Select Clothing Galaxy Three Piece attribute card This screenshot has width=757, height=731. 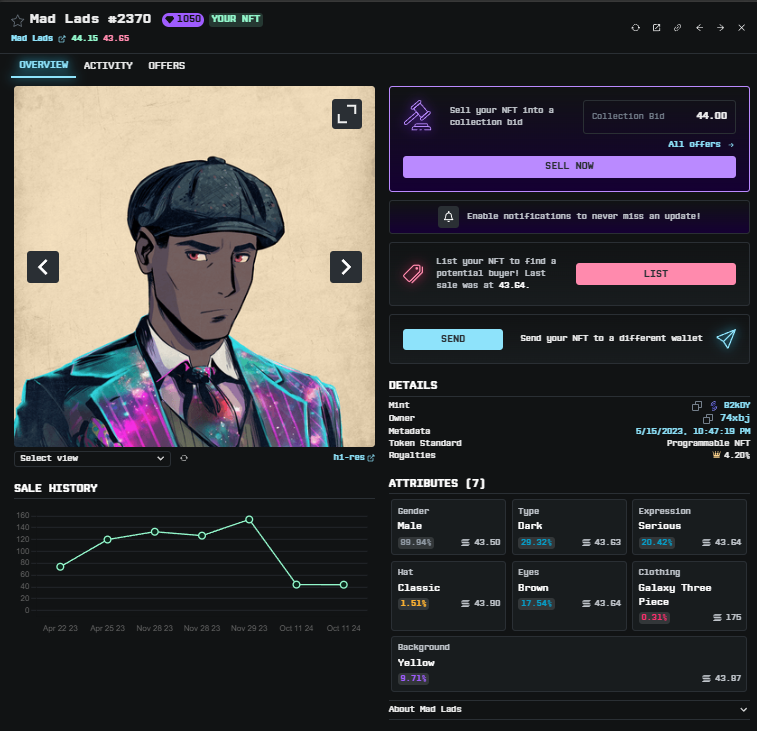[689, 596]
